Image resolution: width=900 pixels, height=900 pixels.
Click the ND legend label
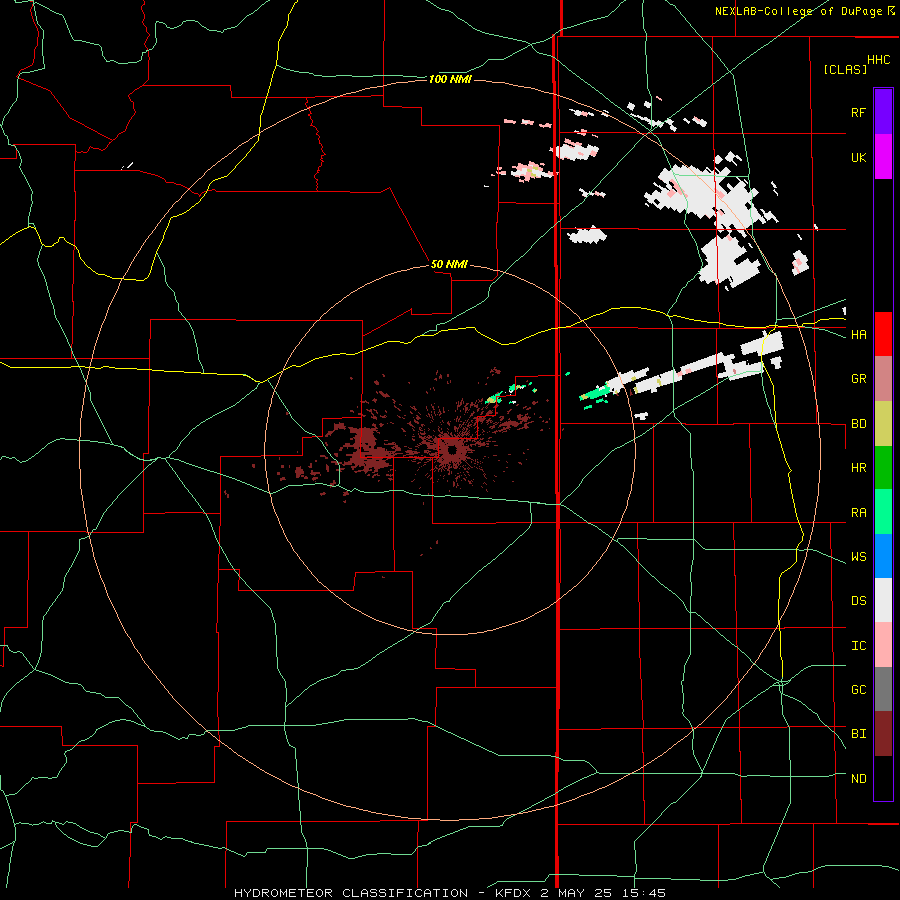(858, 779)
